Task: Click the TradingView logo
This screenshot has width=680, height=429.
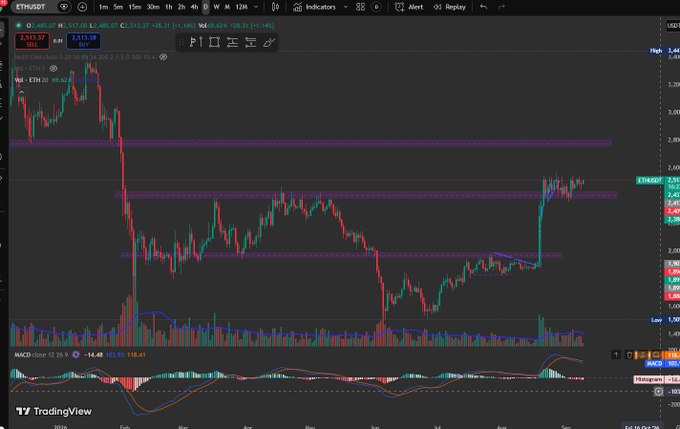Action: (x=54, y=411)
